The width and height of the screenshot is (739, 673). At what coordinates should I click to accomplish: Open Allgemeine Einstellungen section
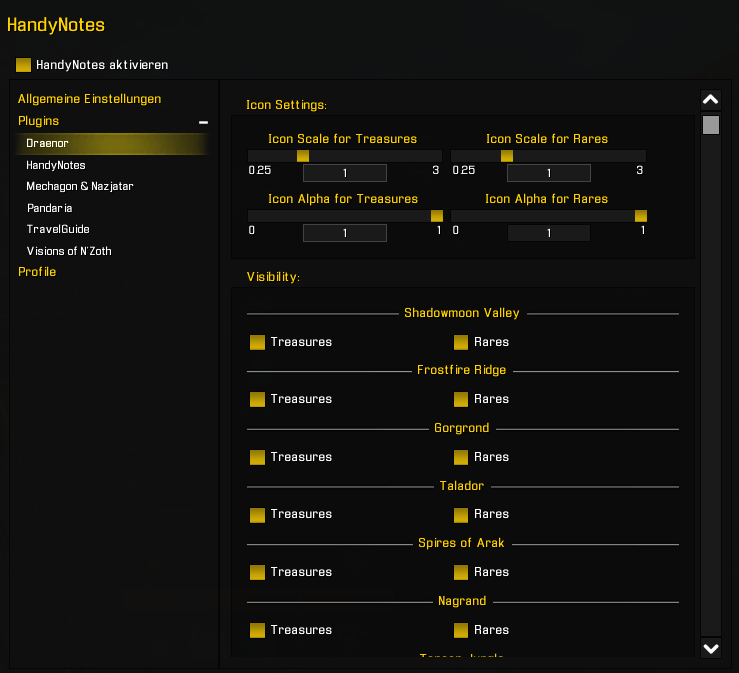(x=89, y=99)
